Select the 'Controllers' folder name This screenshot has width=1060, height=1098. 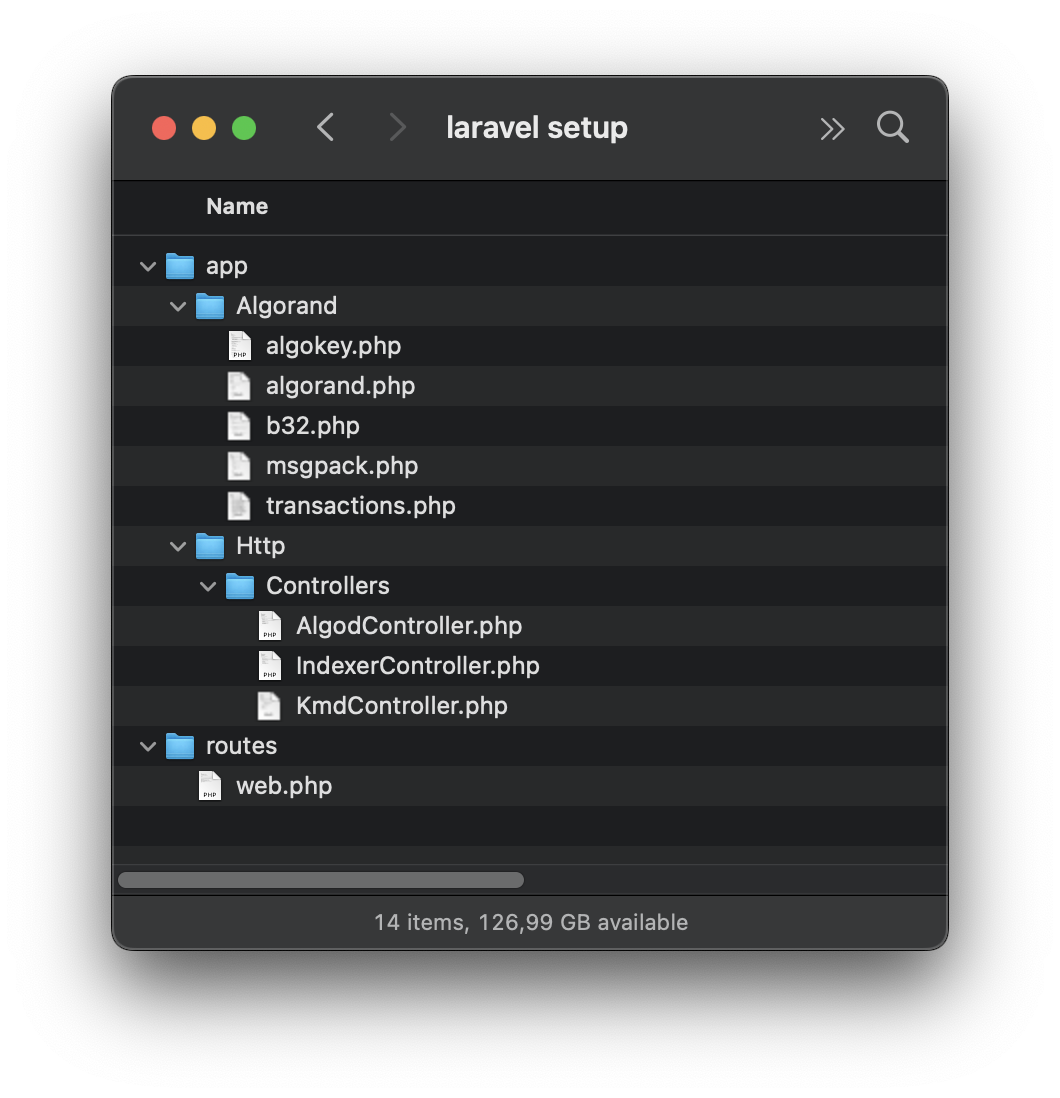[328, 586]
